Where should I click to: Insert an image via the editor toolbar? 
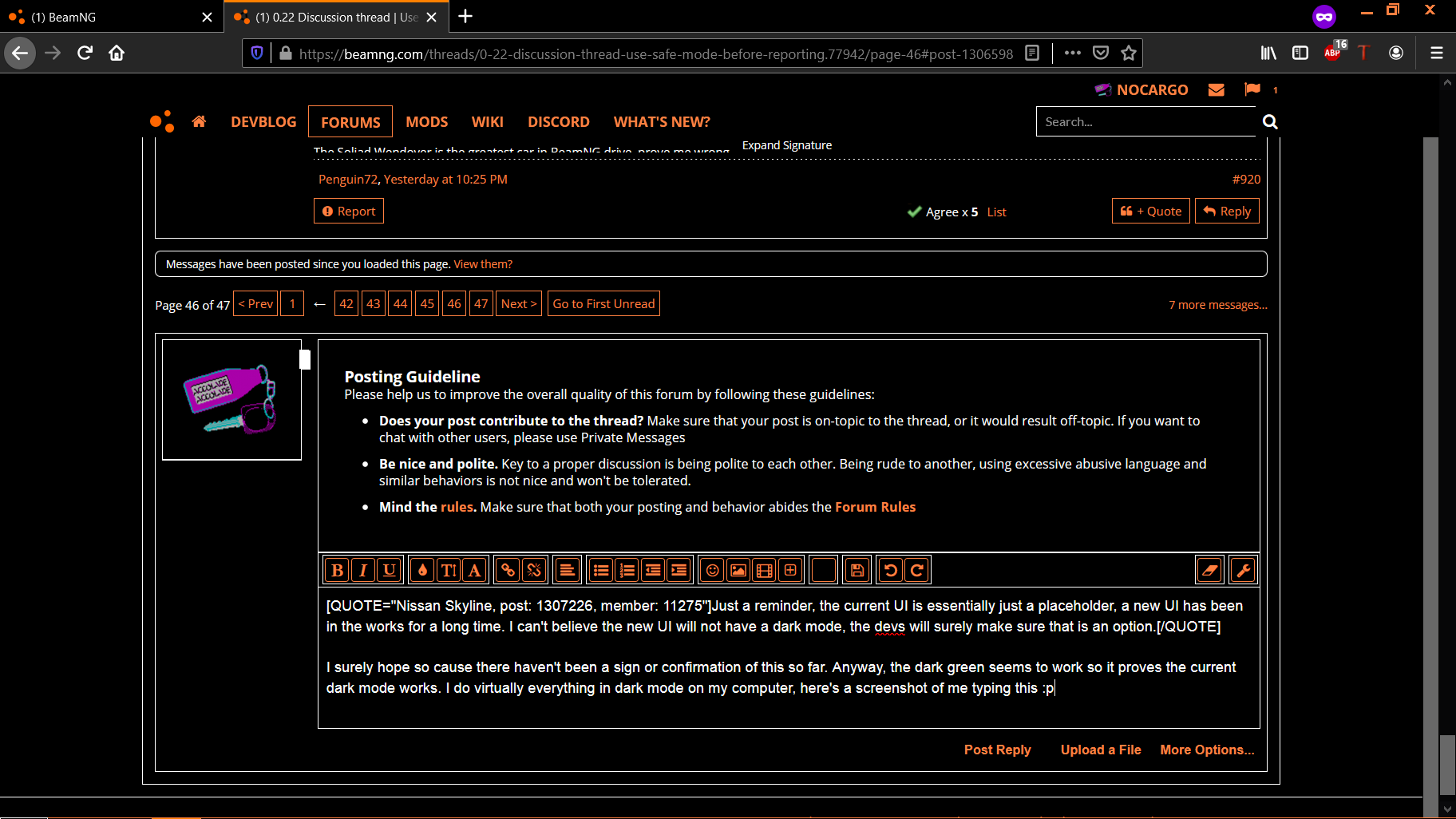[738, 570]
